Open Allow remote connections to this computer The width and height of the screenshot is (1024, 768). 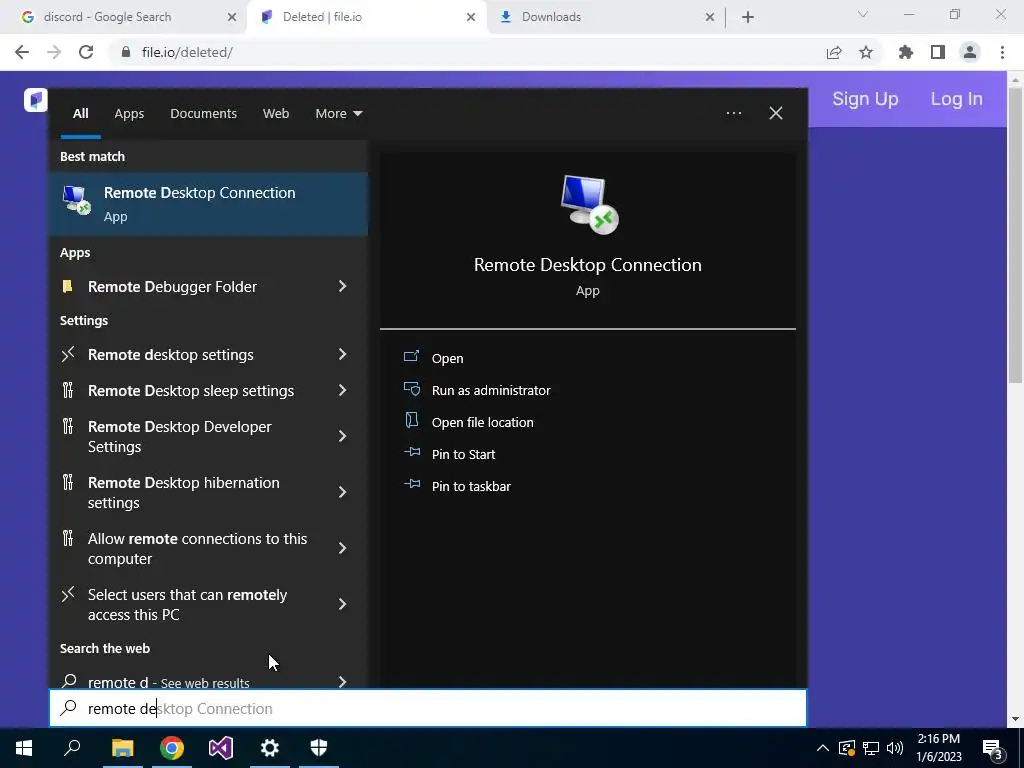[x=197, y=549]
